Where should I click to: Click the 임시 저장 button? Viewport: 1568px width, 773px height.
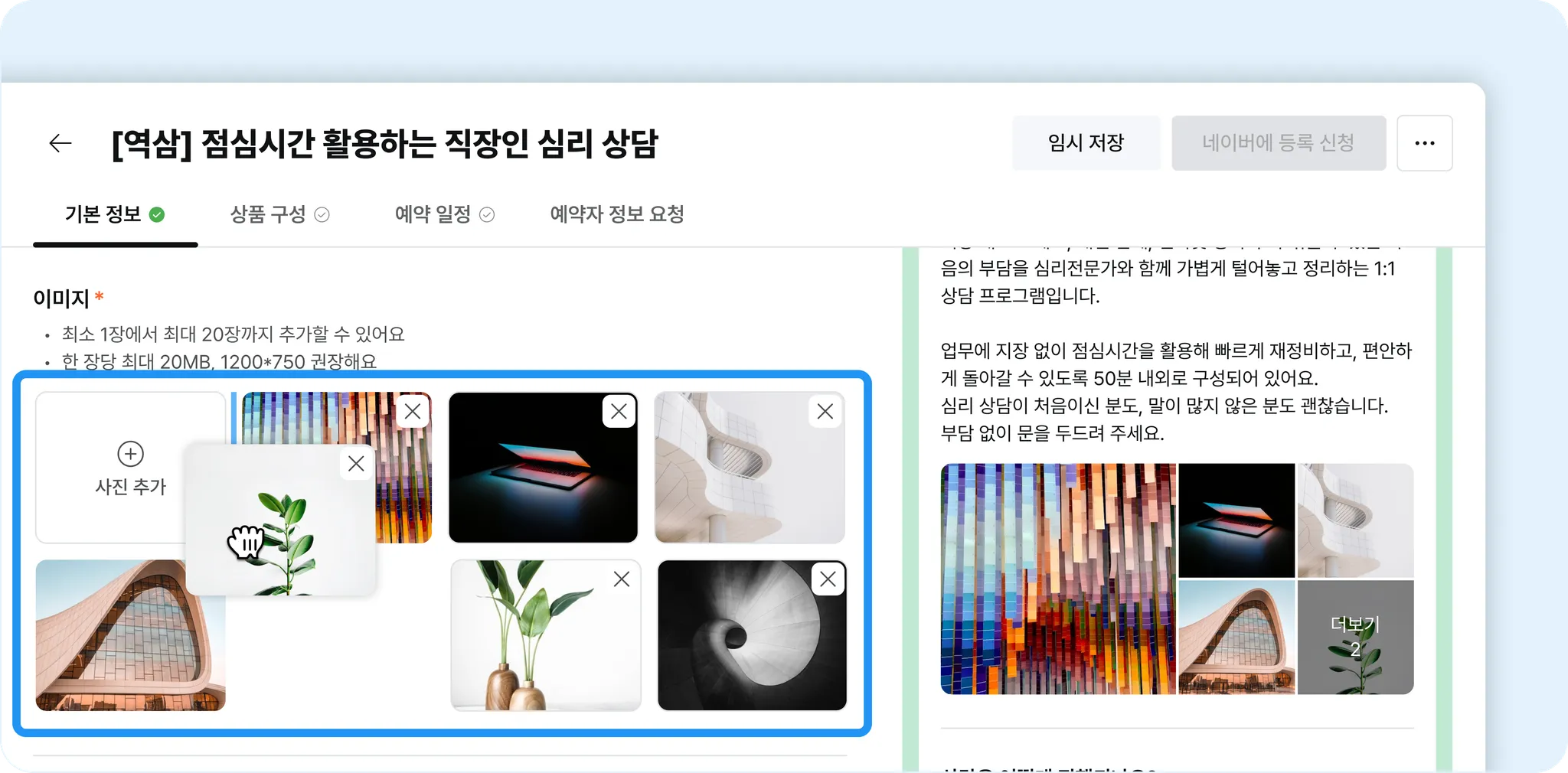click(x=1086, y=143)
